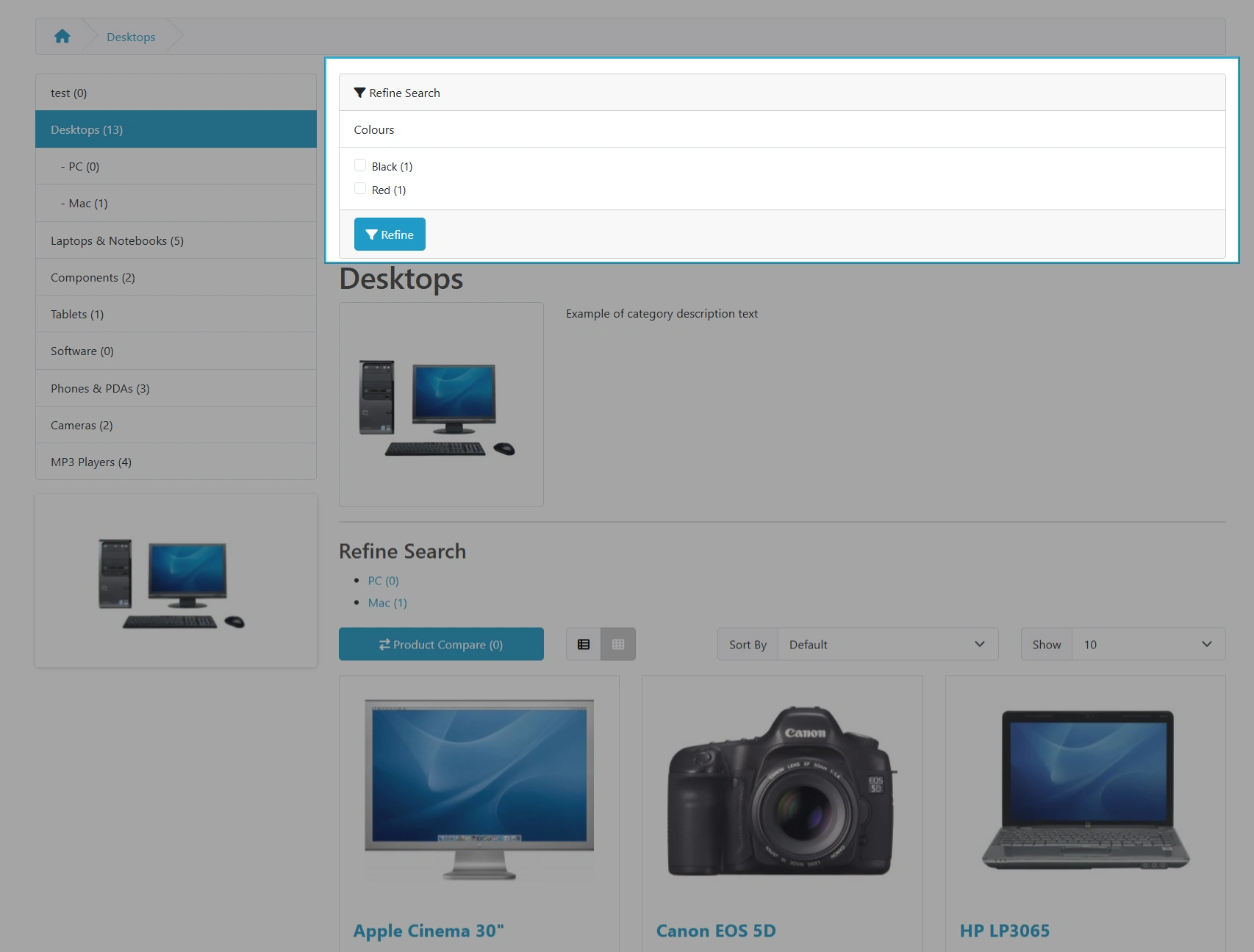The image size is (1254, 952).
Task: Open the Show items-per-page dropdown
Action: point(1148,644)
